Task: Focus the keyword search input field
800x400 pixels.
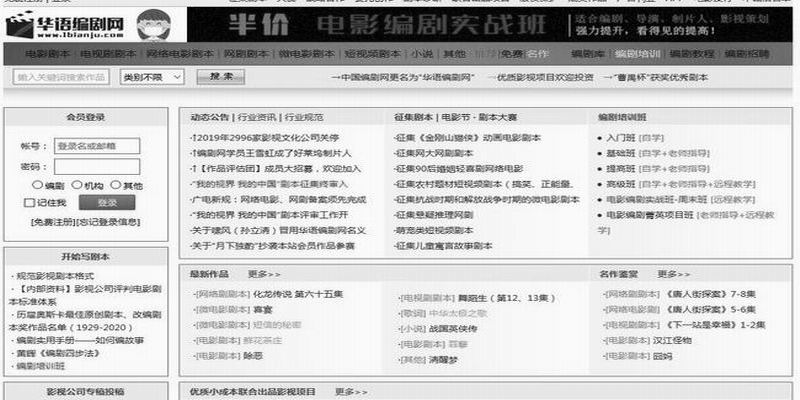Action: (61, 78)
